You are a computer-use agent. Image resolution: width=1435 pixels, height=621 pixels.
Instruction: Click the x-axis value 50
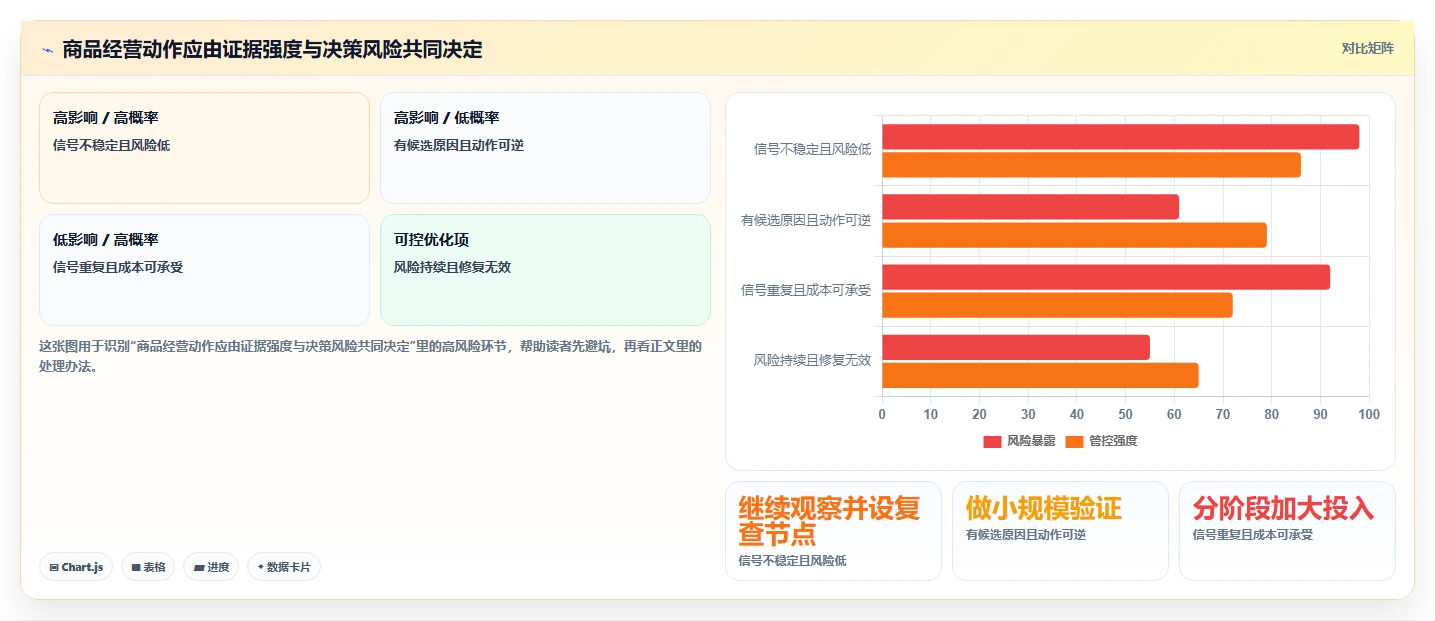tap(1125, 415)
